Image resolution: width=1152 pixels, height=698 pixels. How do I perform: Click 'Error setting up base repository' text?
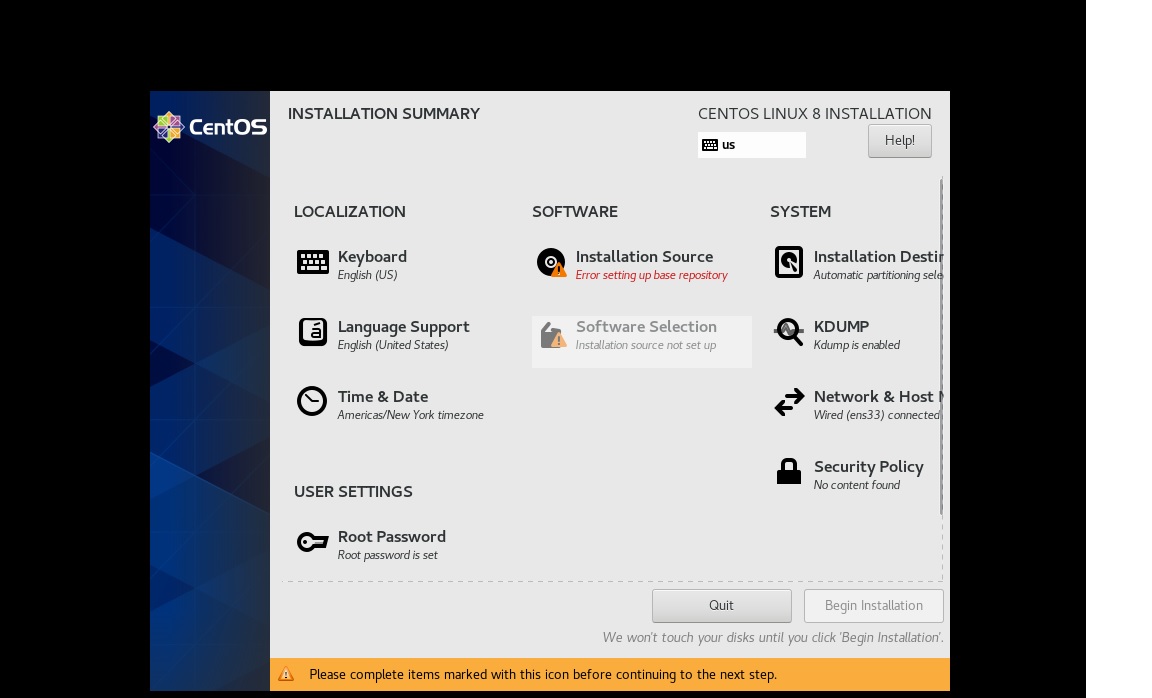click(x=651, y=275)
